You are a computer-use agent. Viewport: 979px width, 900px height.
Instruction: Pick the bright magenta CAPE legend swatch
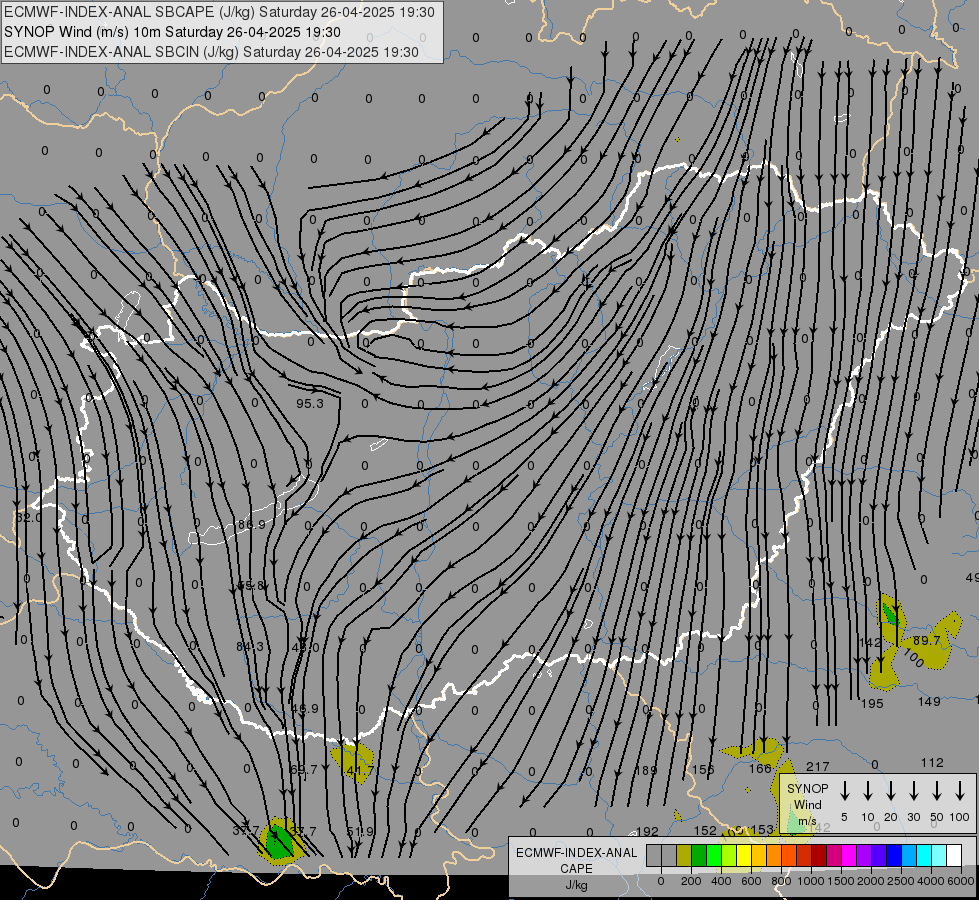coord(849,856)
